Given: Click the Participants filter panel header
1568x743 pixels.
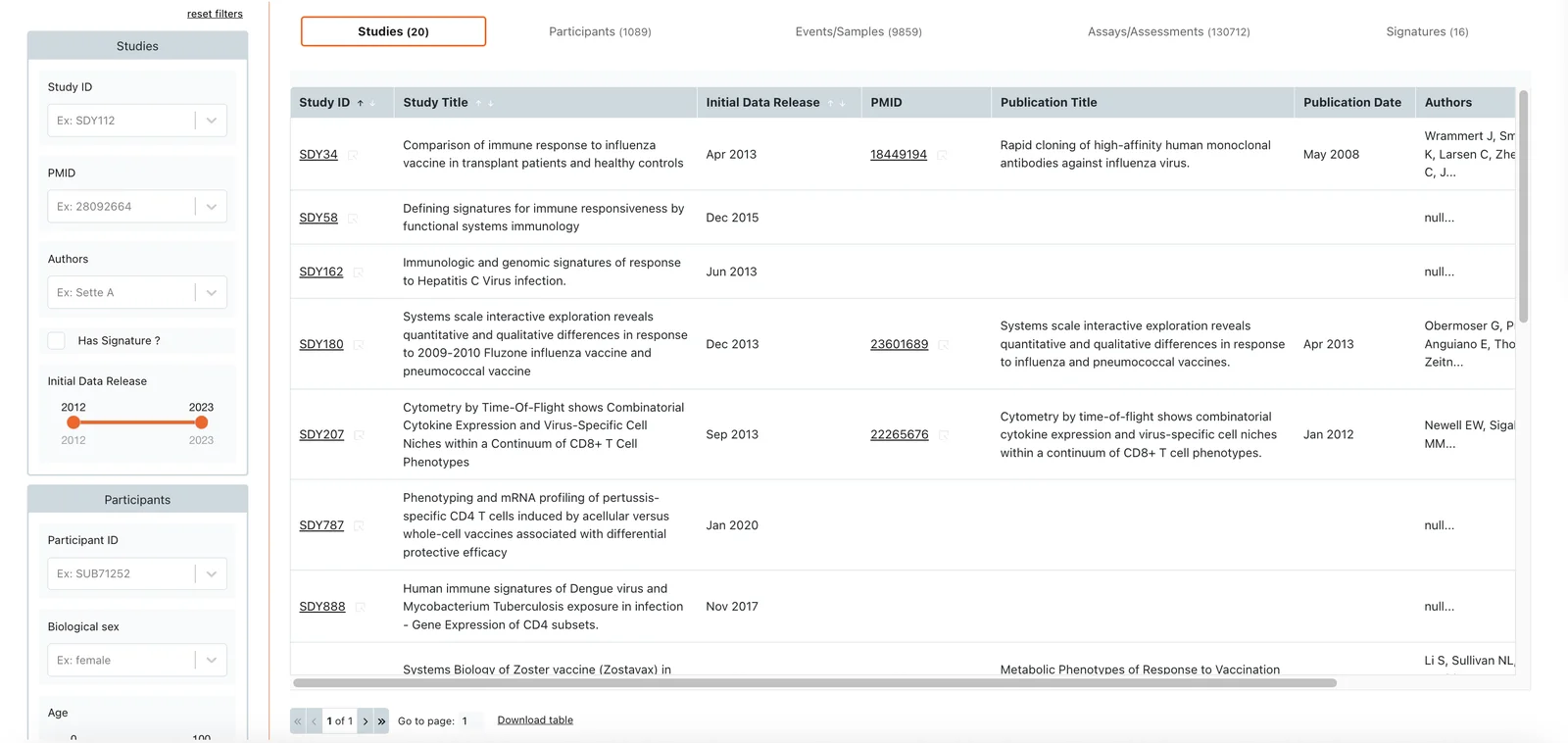Looking at the screenshot, I should click(x=137, y=500).
